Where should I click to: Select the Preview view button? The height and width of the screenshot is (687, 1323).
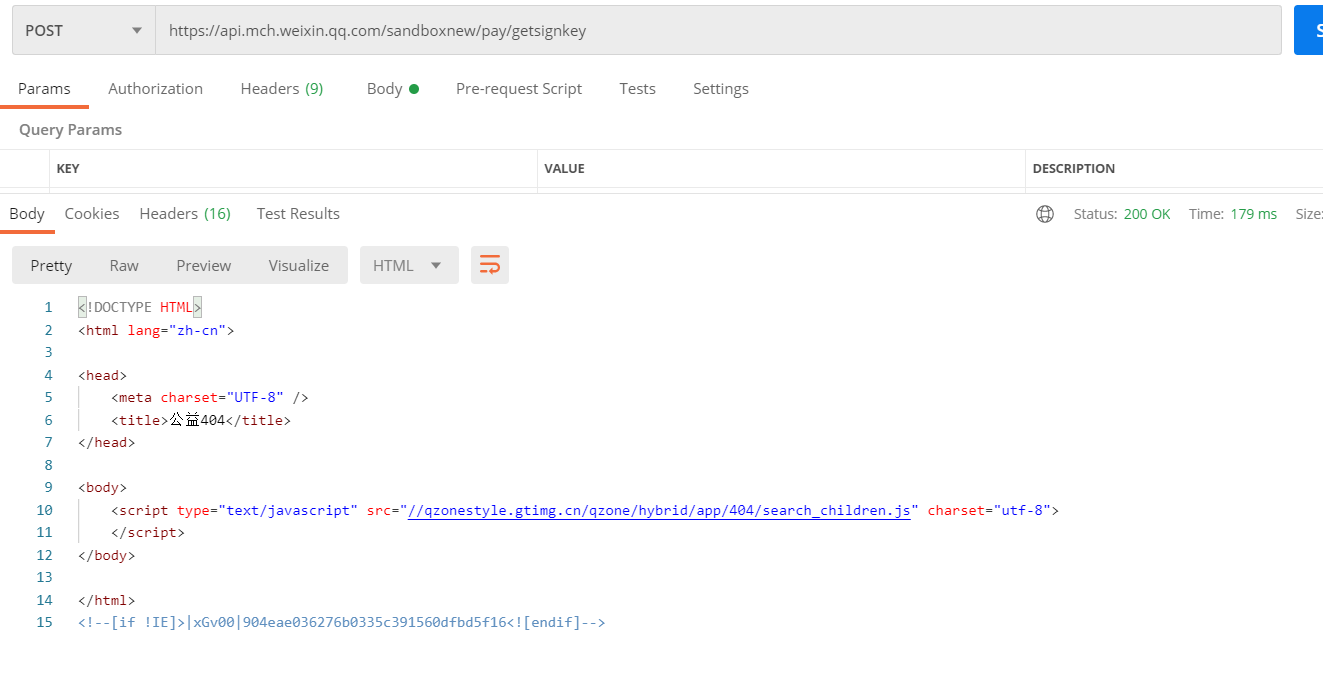(203, 265)
